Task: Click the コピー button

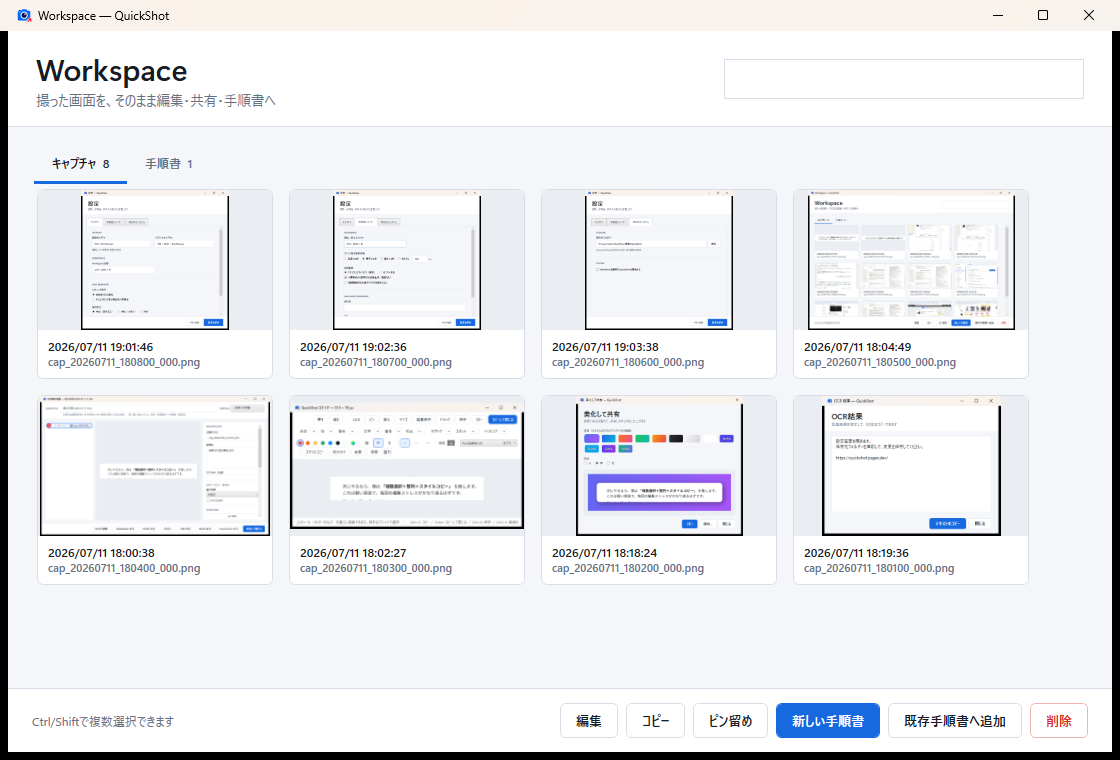Action: point(655,721)
